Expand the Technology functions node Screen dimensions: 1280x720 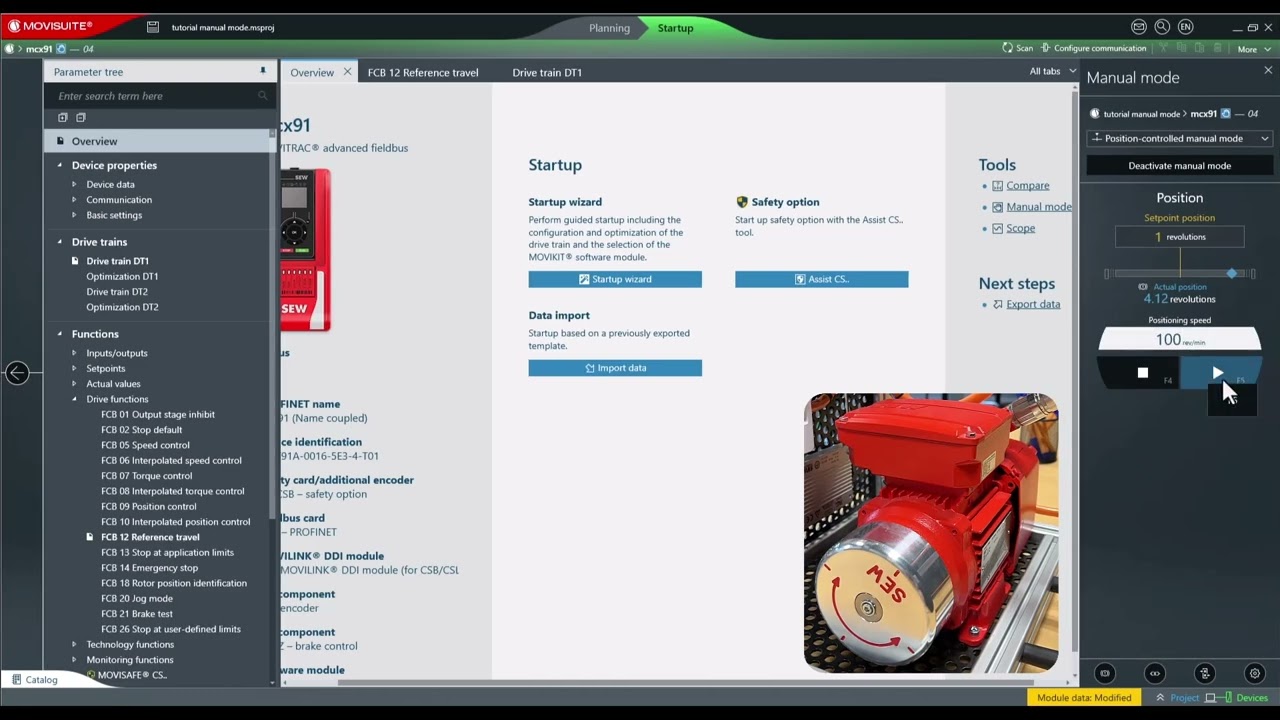tap(74, 644)
